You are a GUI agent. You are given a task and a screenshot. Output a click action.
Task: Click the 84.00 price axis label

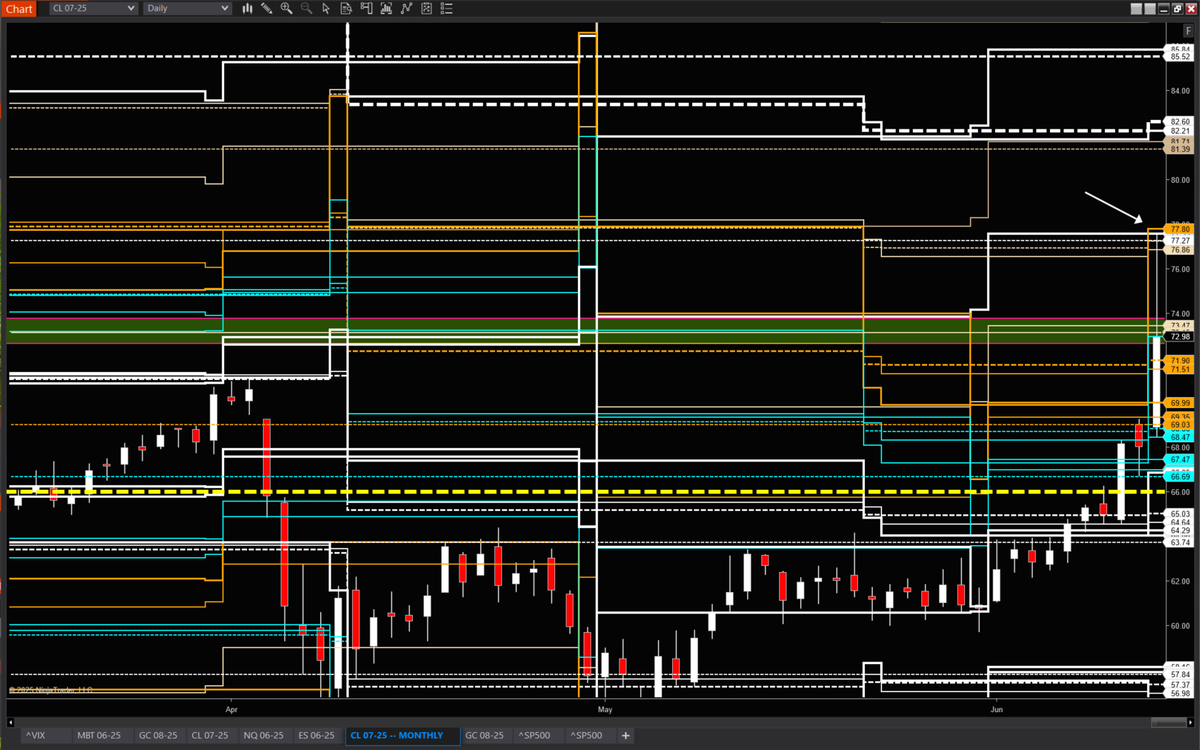[x=1180, y=91]
